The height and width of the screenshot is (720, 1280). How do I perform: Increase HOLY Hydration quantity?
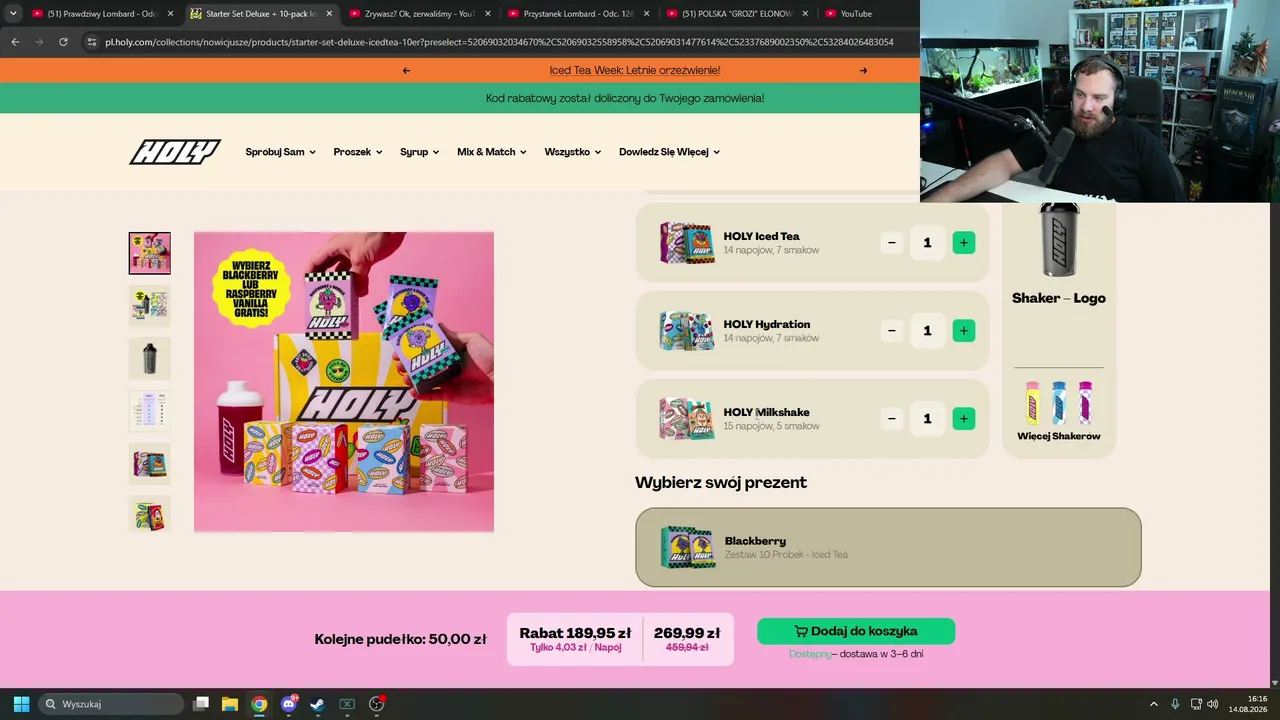pyautogui.click(x=963, y=331)
